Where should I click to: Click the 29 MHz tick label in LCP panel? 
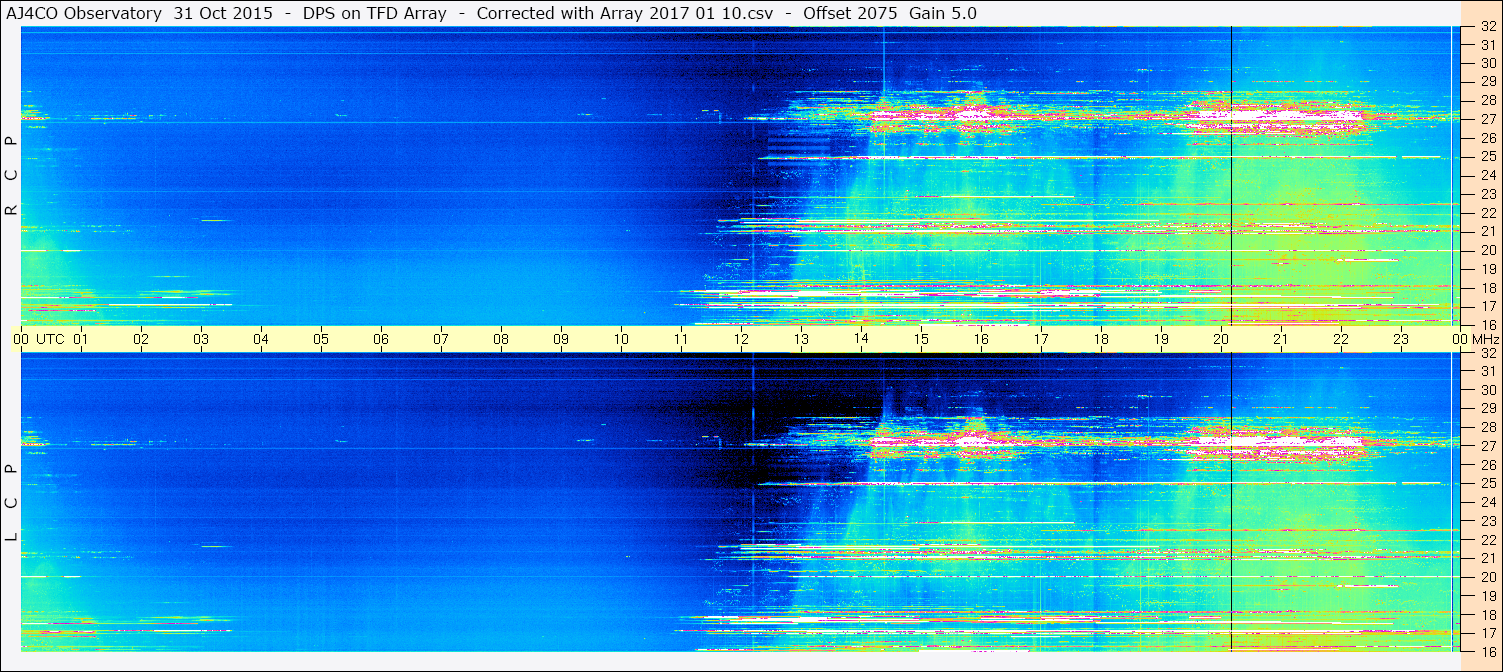[x=1487, y=409]
